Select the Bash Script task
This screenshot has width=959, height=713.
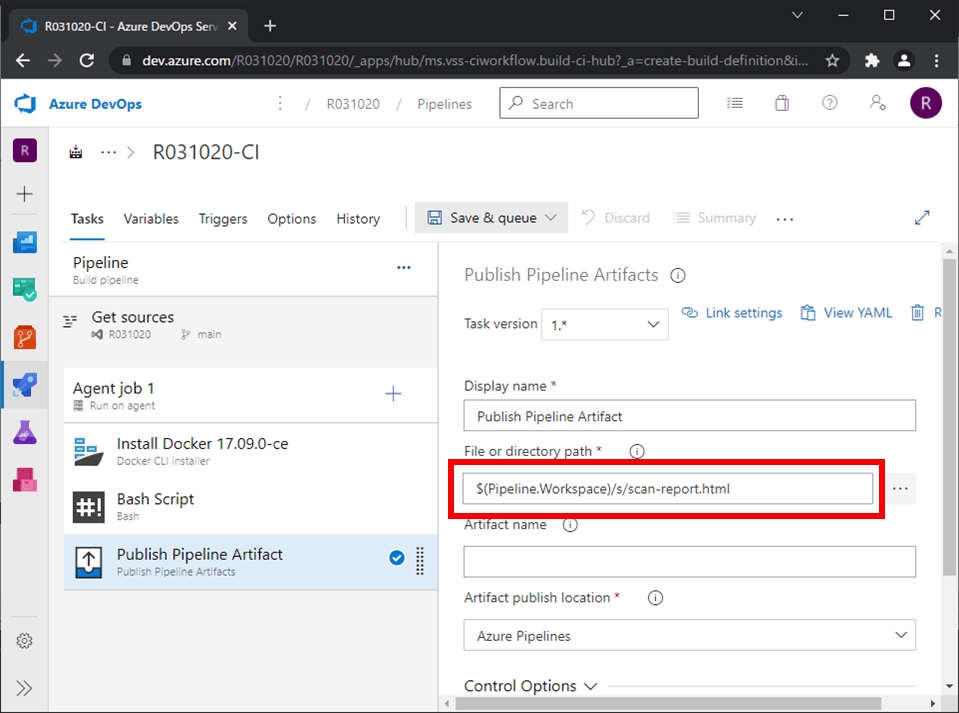(250, 506)
